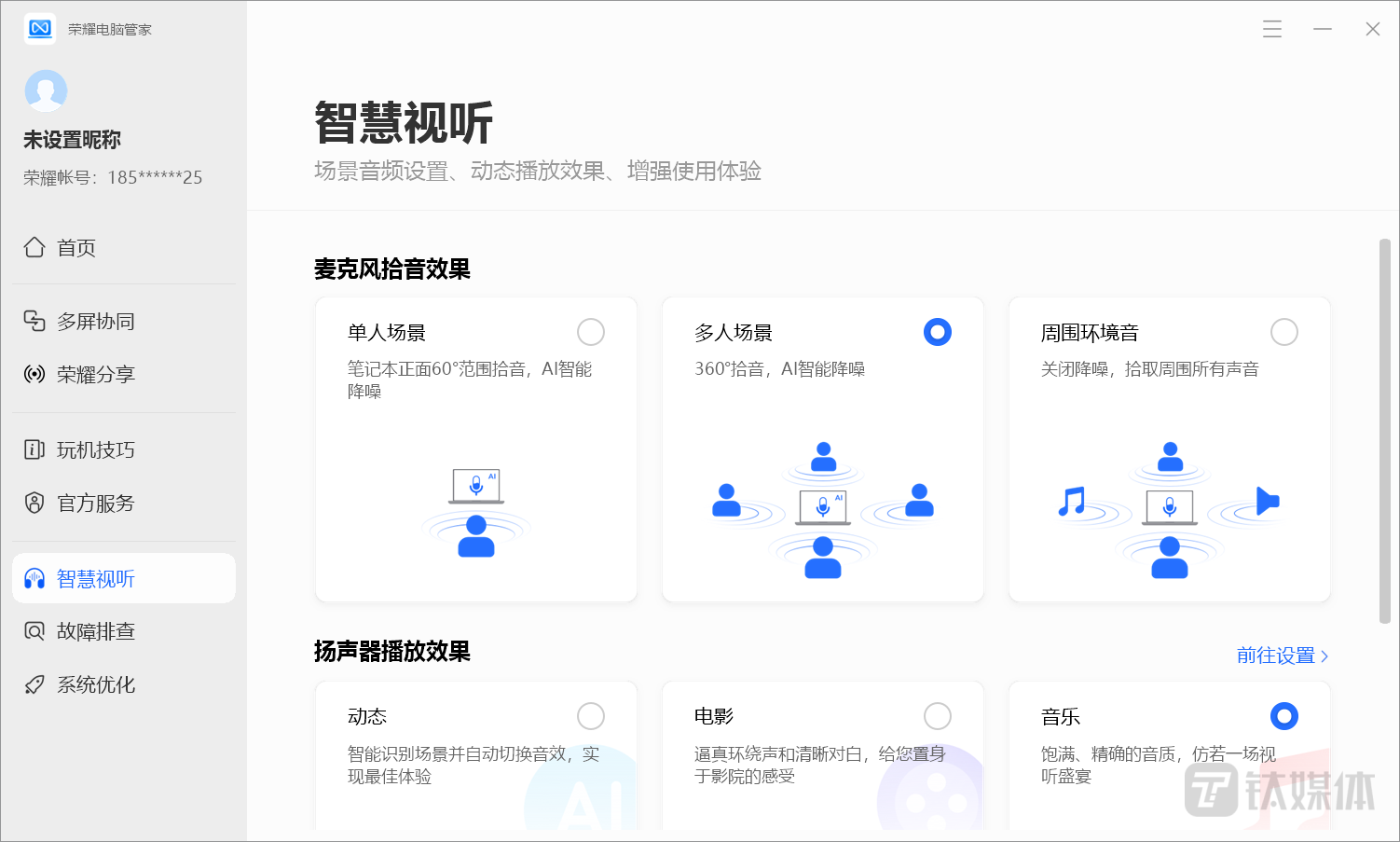Select the 电影 speaker effect radio
Viewport: 1400px width, 842px height.
click(x=938, y=716)
